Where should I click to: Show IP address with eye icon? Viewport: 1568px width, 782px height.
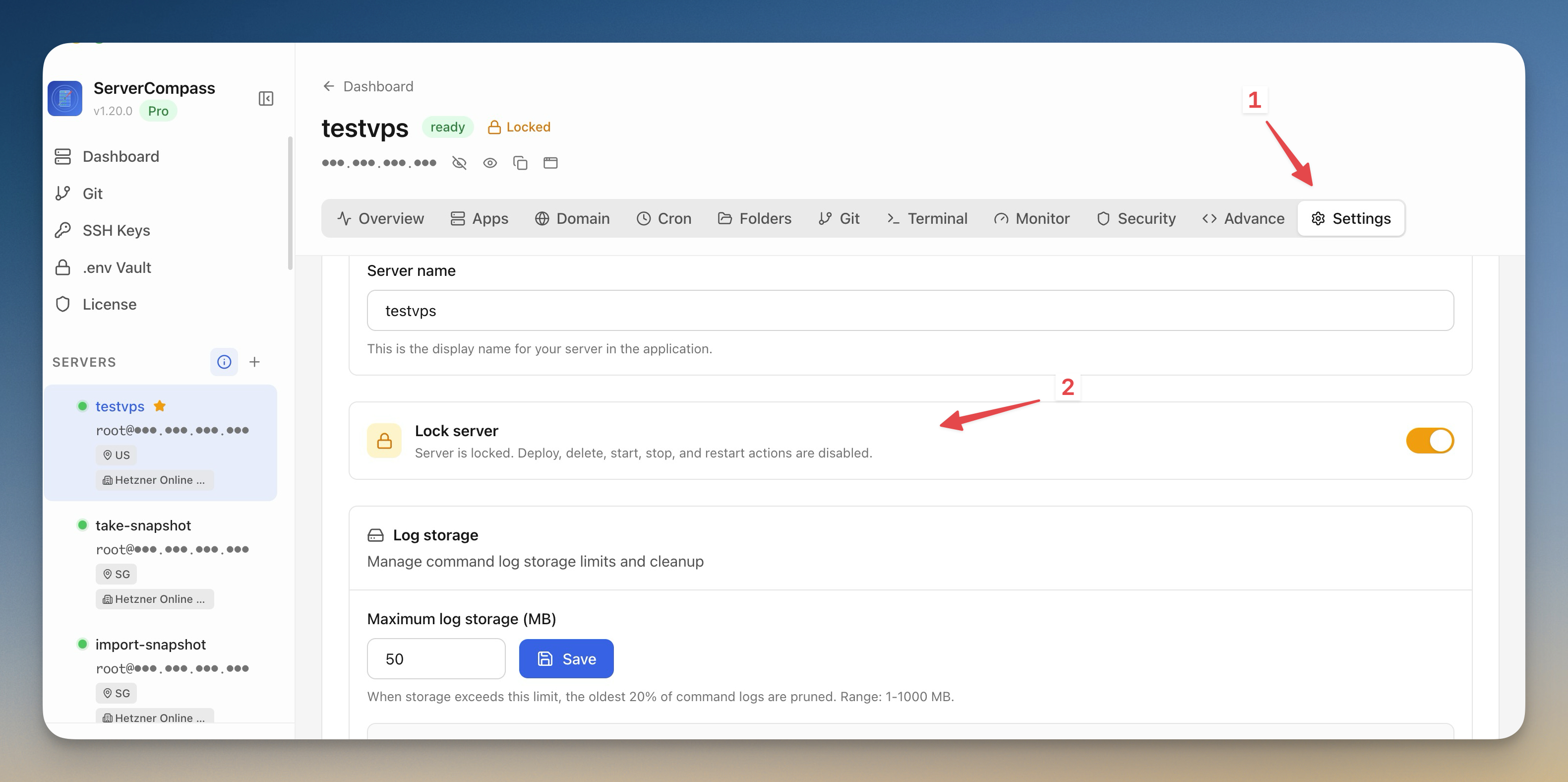(x=489, y=163)
